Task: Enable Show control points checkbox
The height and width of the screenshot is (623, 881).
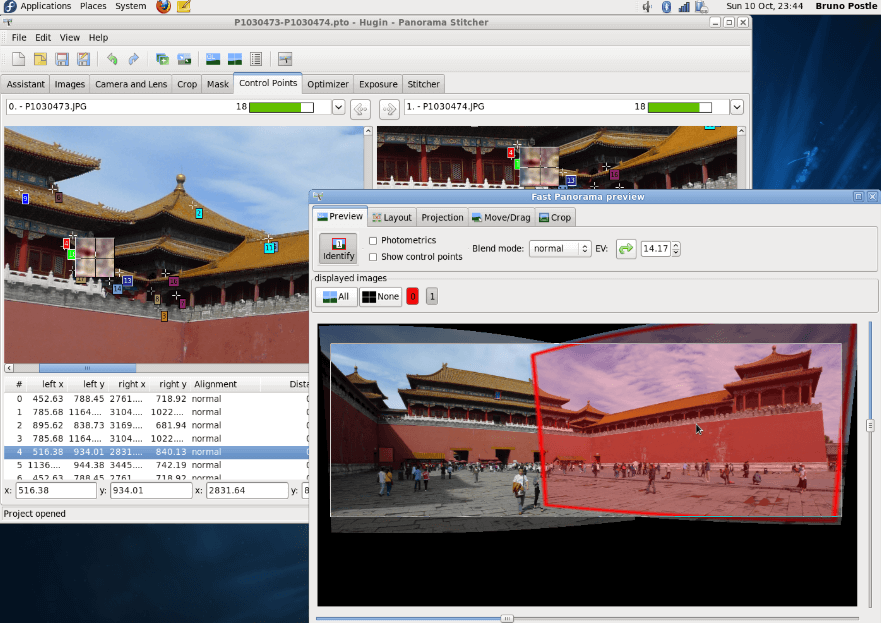Action: (373, 257)
